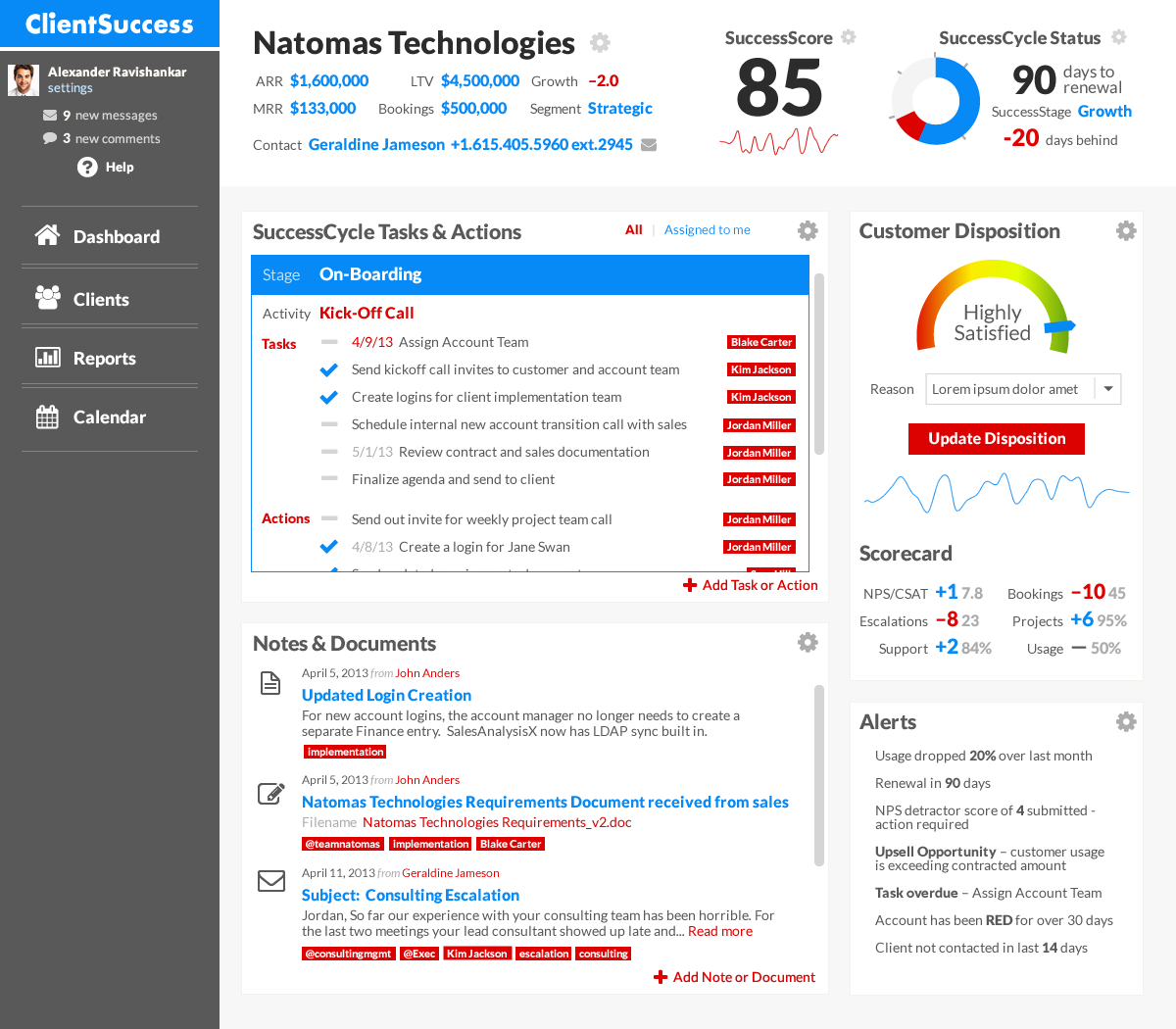Open Tasks & Actions panel gear icon
The width and height of the screenshot is (1176, 1029).
[808, 230]
